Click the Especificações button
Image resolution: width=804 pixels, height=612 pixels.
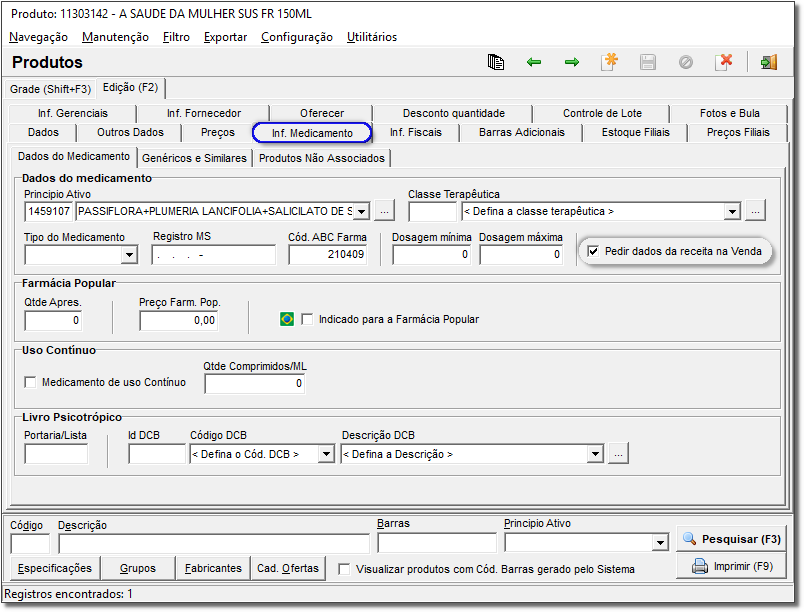click(55, 568)
